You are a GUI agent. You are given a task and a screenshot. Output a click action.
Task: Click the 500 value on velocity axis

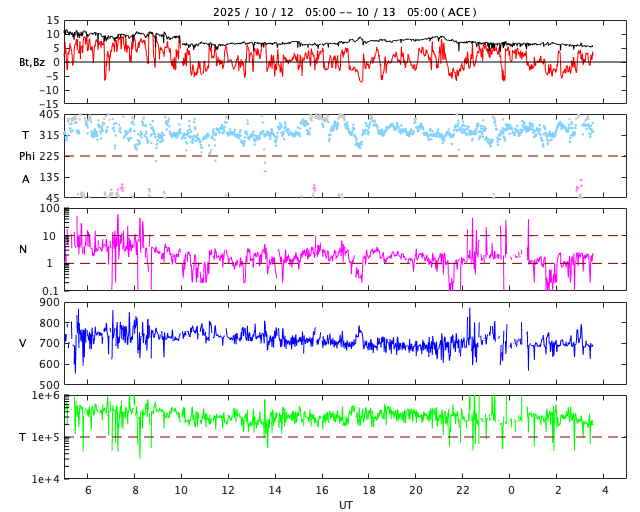[x=48, y=385]
